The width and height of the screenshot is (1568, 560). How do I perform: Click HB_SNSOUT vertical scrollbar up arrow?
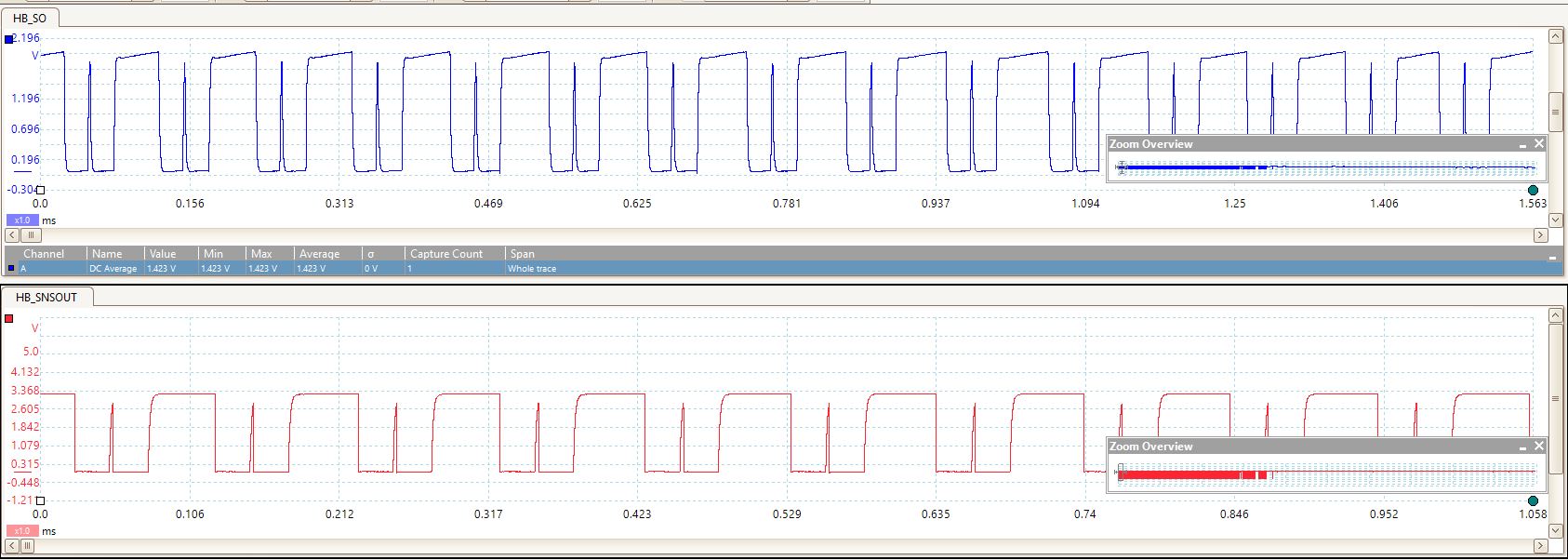[x=1555, y=316]
